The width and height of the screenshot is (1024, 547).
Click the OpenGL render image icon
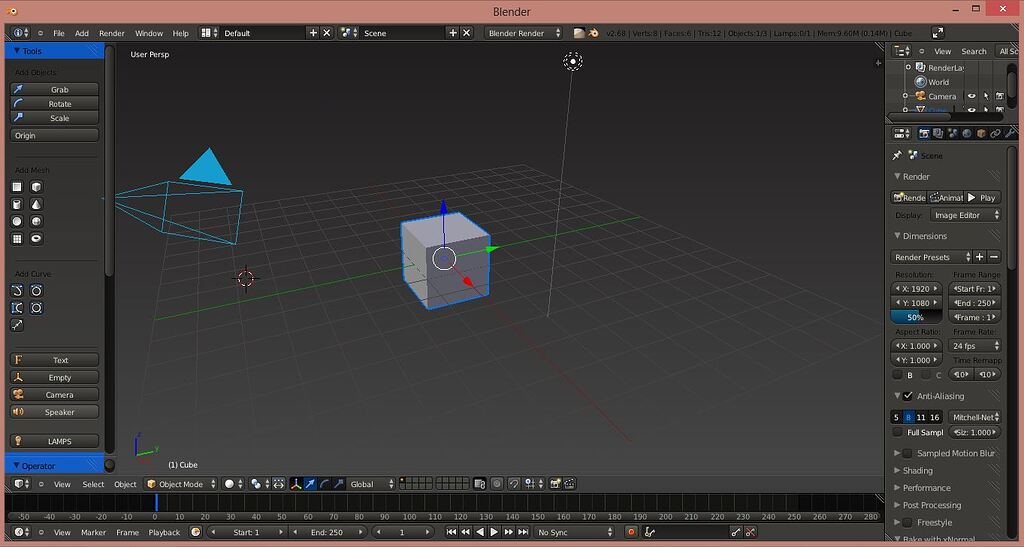click(x=555, y=484)
